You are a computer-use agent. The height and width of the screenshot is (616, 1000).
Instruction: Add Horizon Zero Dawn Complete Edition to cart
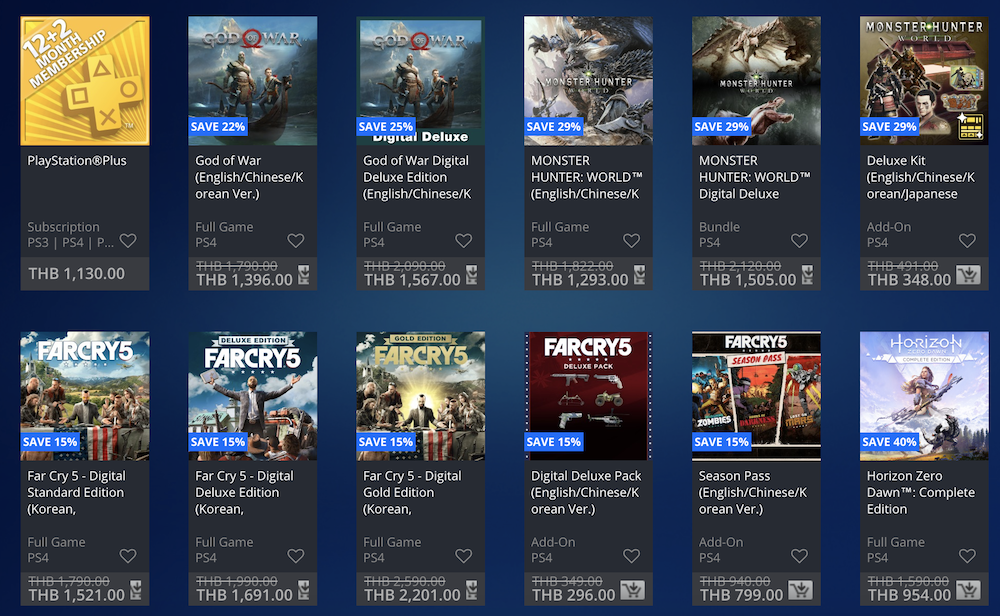point(967,591)
